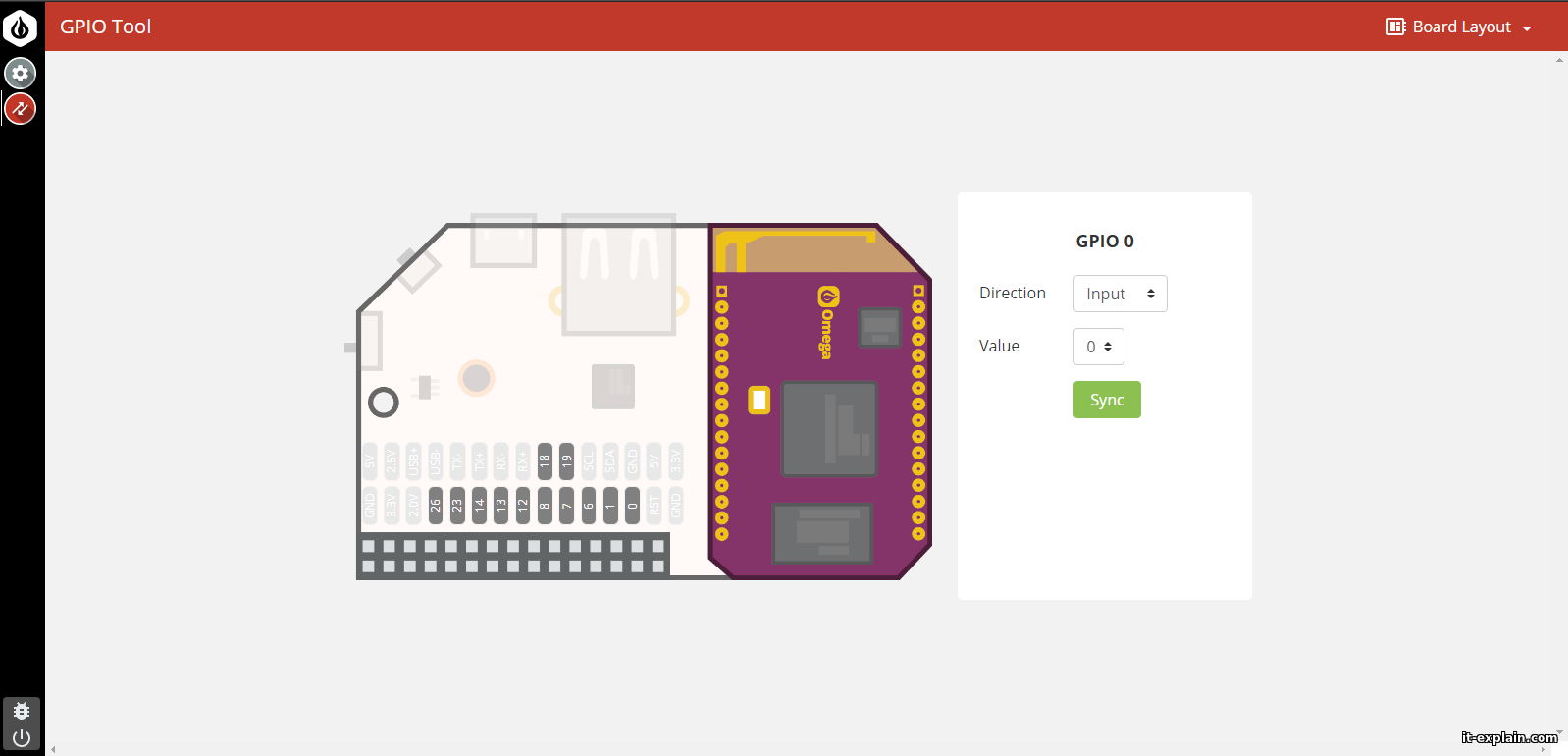This screenshot has width=1568, height=756.
Task: Select GPIO pin 7 on the board
Action: pyautogui.click(x=566, y=505)
